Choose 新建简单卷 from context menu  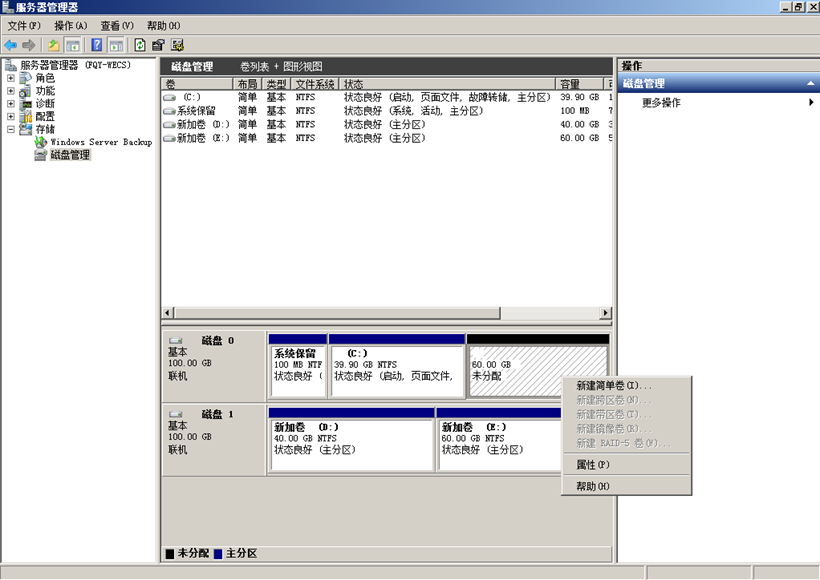coord(613,386)
